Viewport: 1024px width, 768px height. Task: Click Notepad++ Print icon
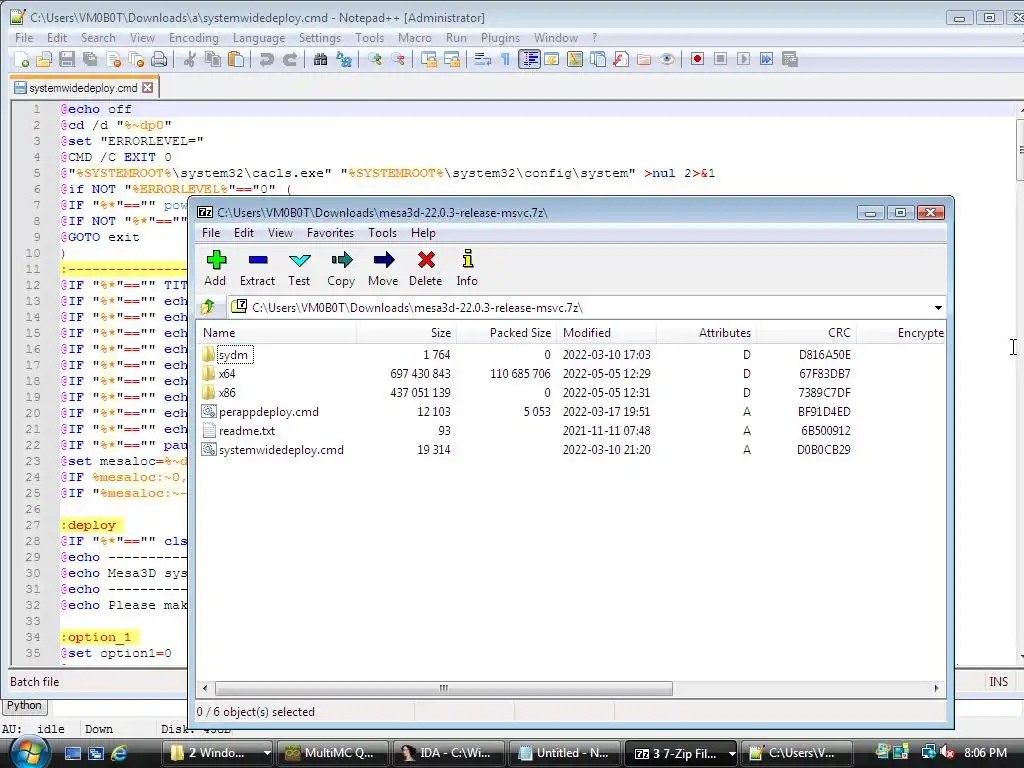[x=159, y=60]
